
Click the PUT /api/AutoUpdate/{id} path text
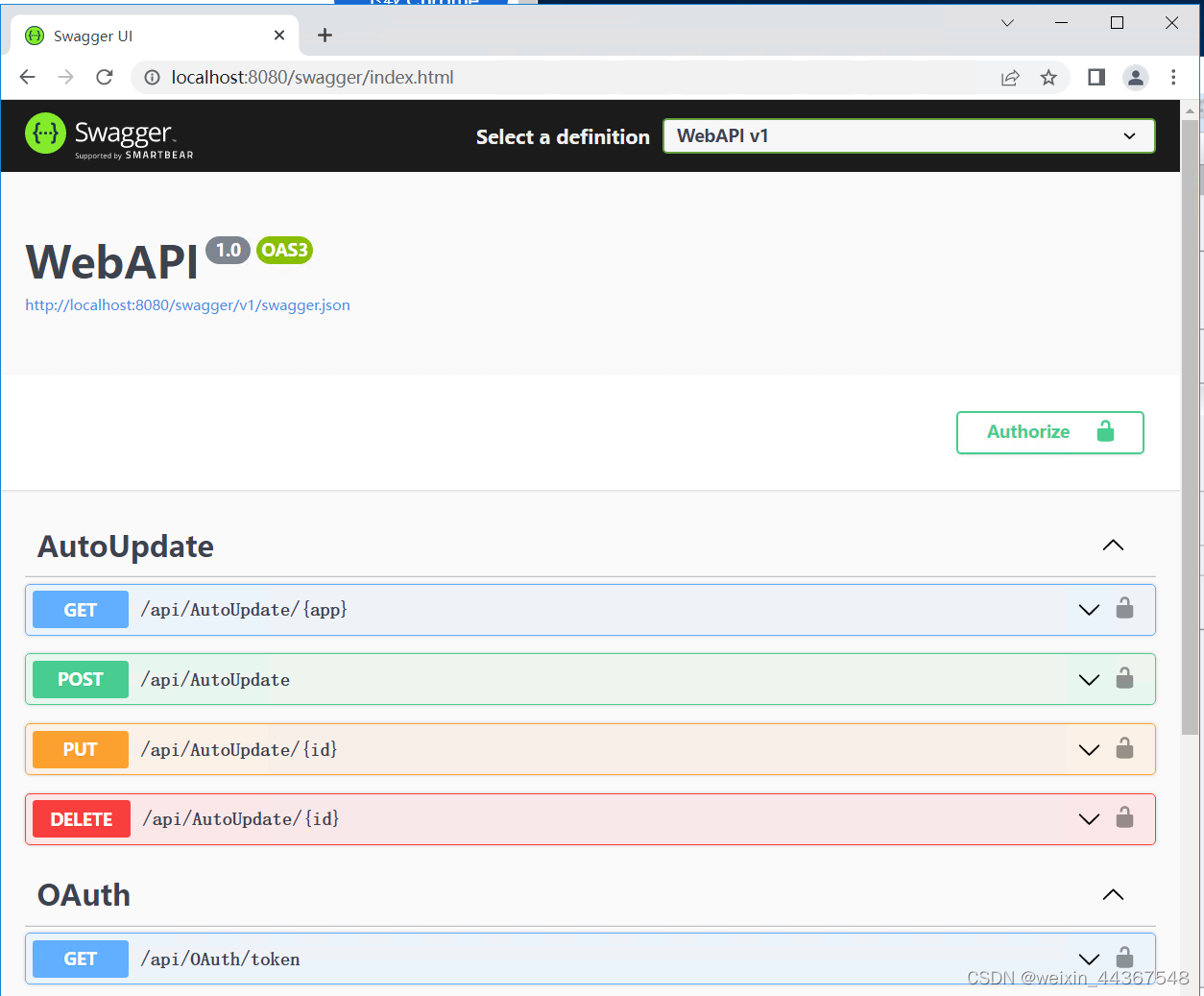point(239,749)
